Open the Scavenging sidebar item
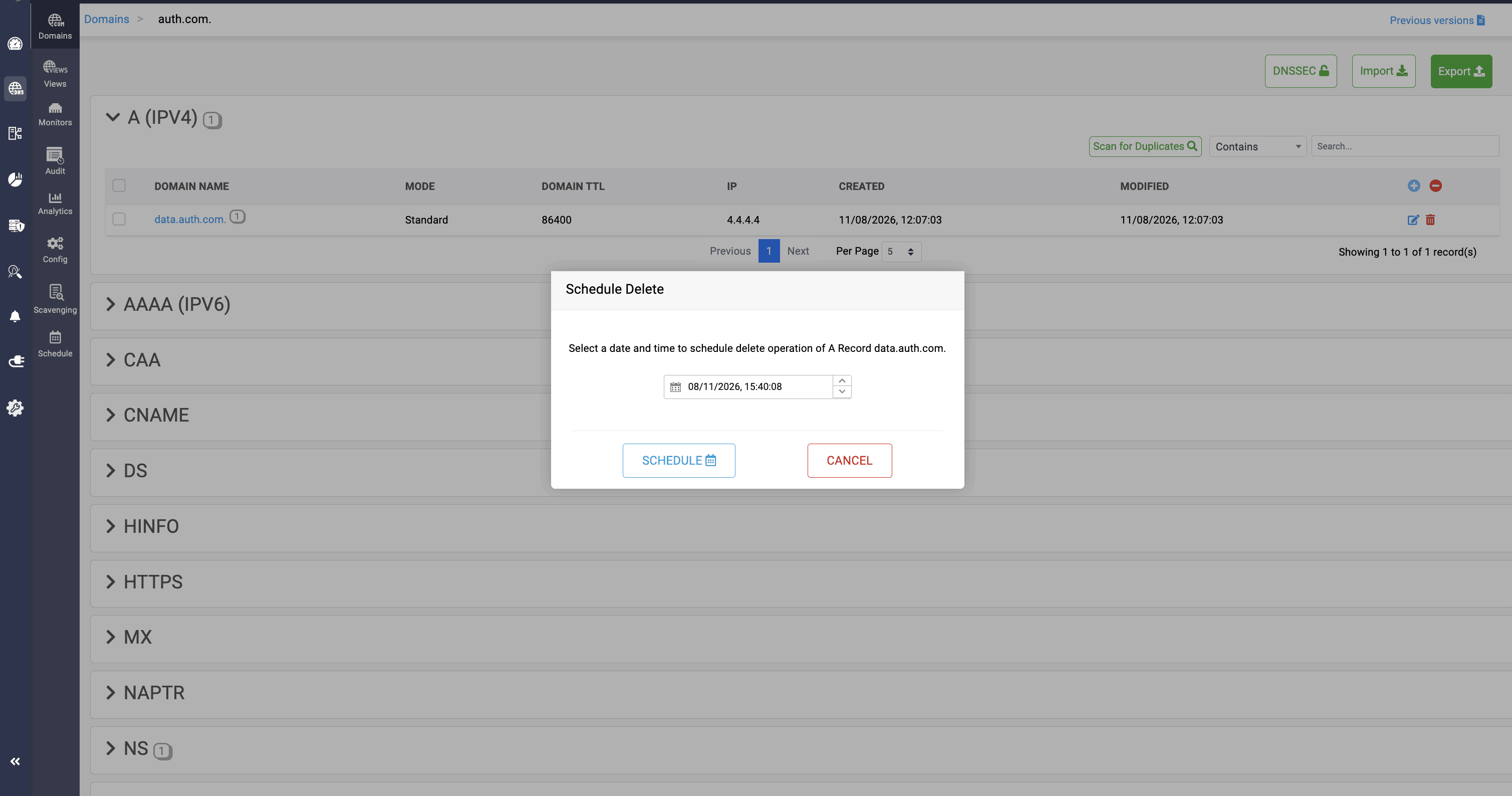The image size is (1512, 796). (x=55, y=299)
